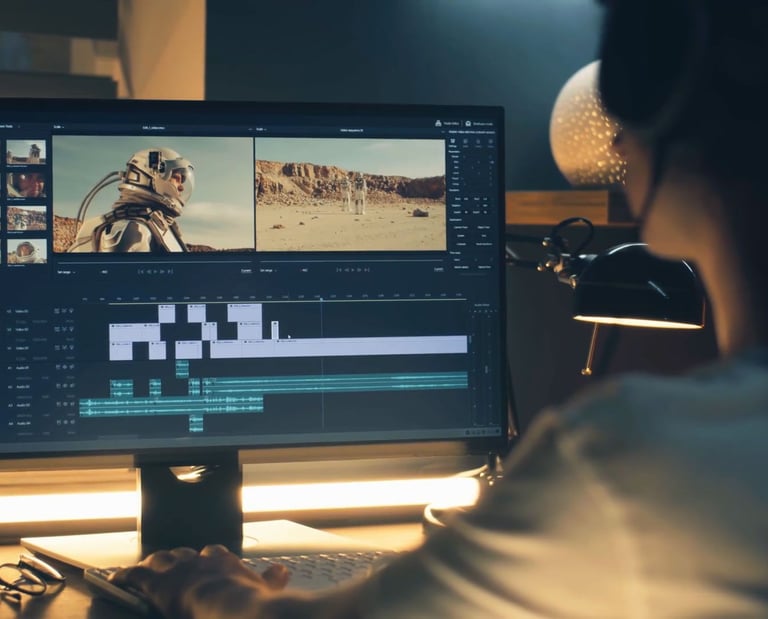This screenshot has height=619, width=768.
Task: Select the building shot thumbnail in the media bin
Action: tap(26, 152)
